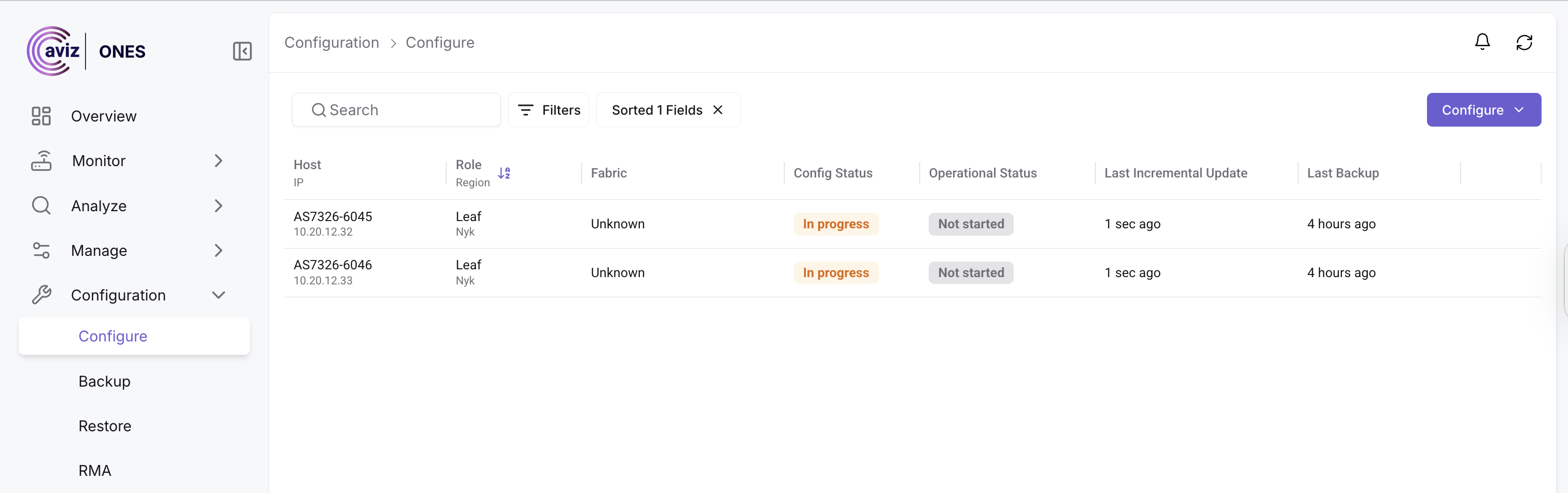Open notifications bell
This screenshot has width=1568, height=493.
[x=1482, y=42]
